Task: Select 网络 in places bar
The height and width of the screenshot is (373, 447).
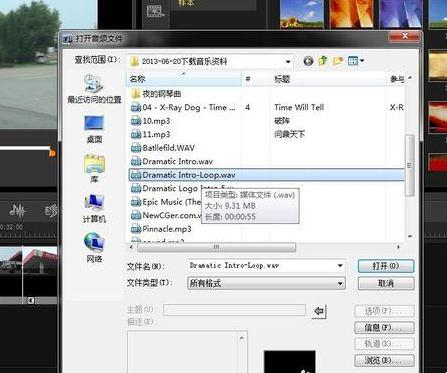Action: click(94, 248)
